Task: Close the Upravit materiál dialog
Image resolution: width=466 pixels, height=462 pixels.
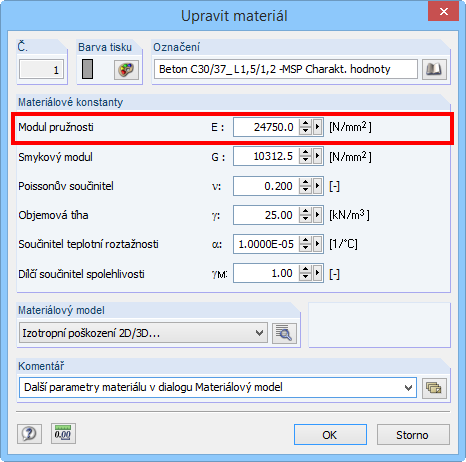Action: (443, 12)
